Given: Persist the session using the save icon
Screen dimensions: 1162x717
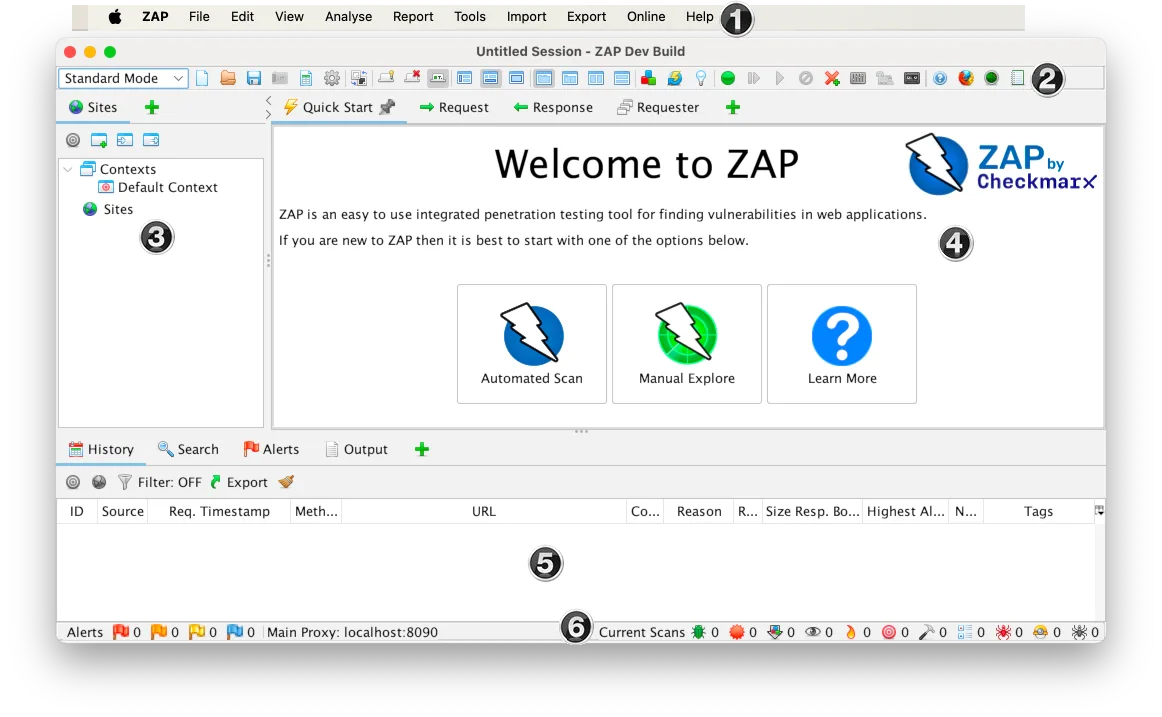Looking at the screenshot, I should pyautogui.click(x=253, y=77).
